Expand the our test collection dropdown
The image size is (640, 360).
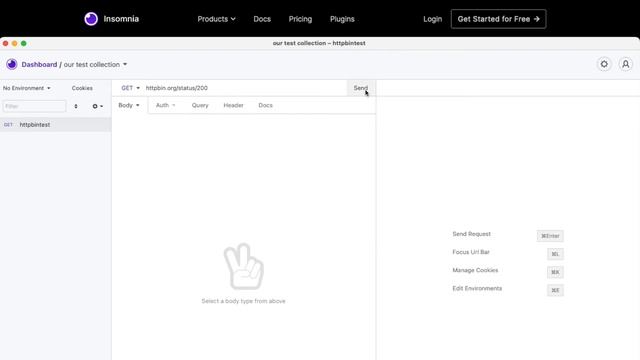pos(95,64)
